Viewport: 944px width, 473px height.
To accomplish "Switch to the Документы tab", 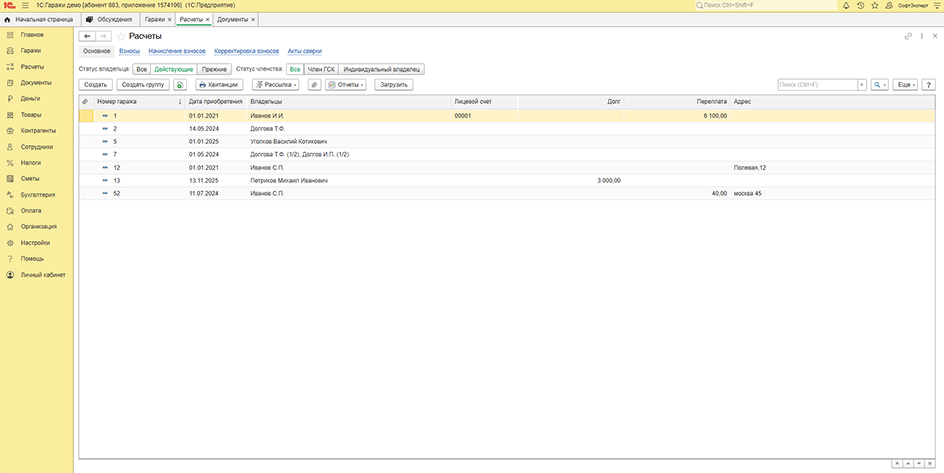I will click(232, 20).
